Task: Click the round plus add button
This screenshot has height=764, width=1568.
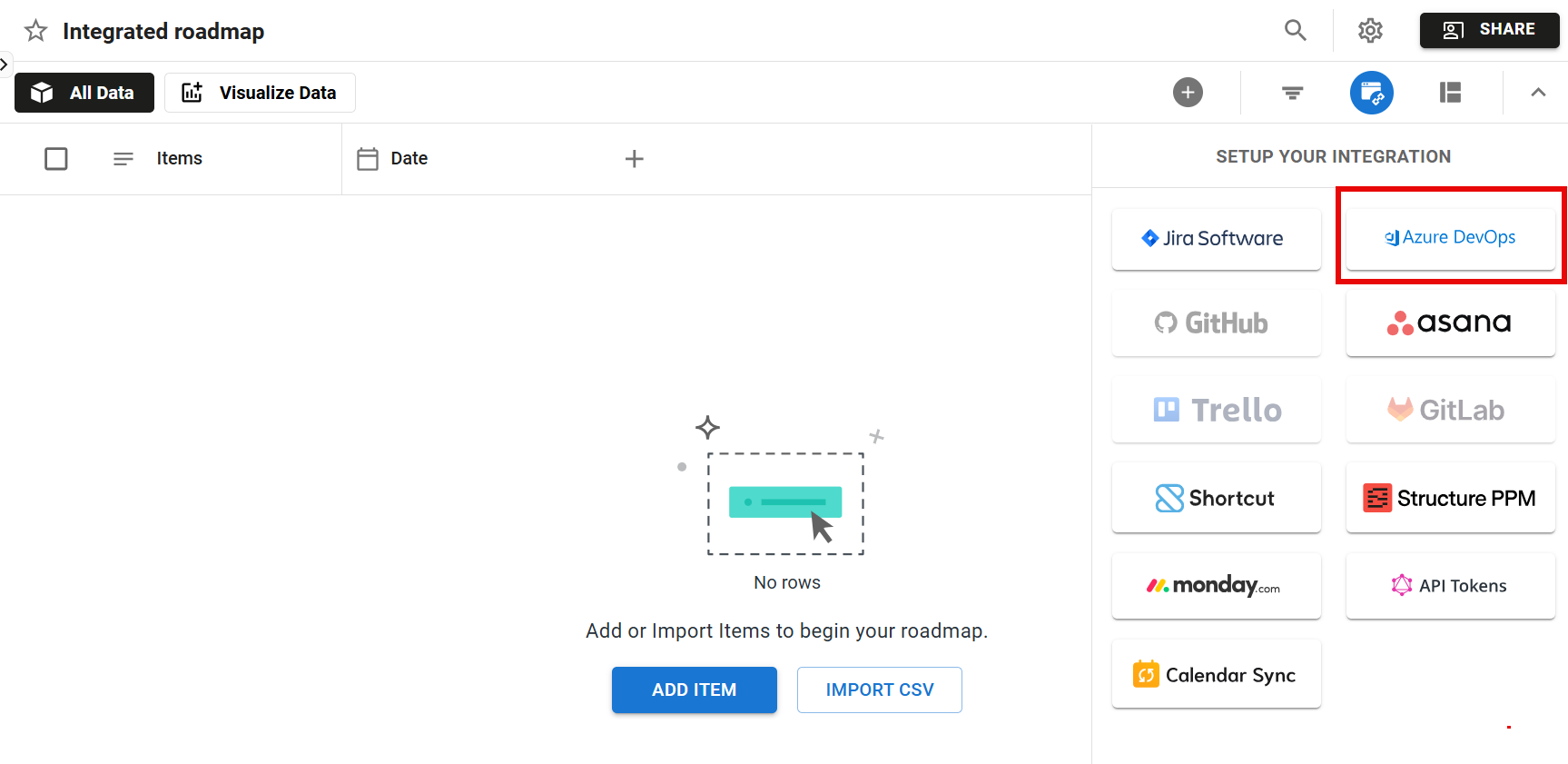Action: (1187, 93)
